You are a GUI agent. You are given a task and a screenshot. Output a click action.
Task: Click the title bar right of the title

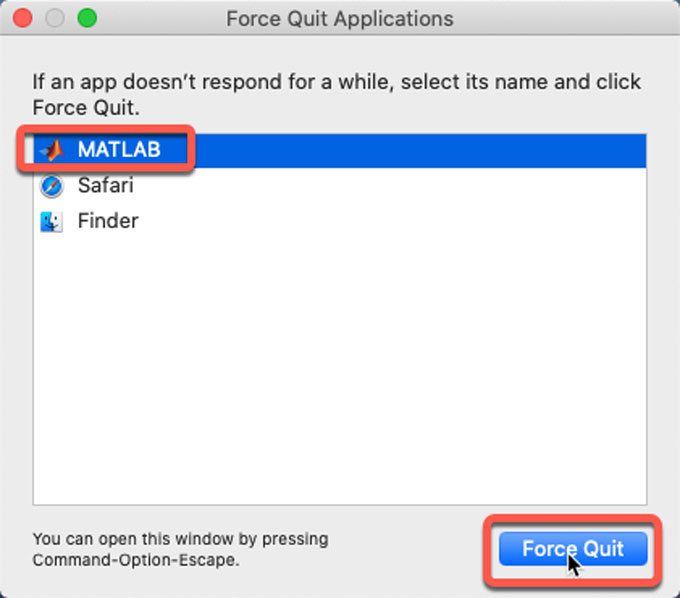(x=564, y=18)
